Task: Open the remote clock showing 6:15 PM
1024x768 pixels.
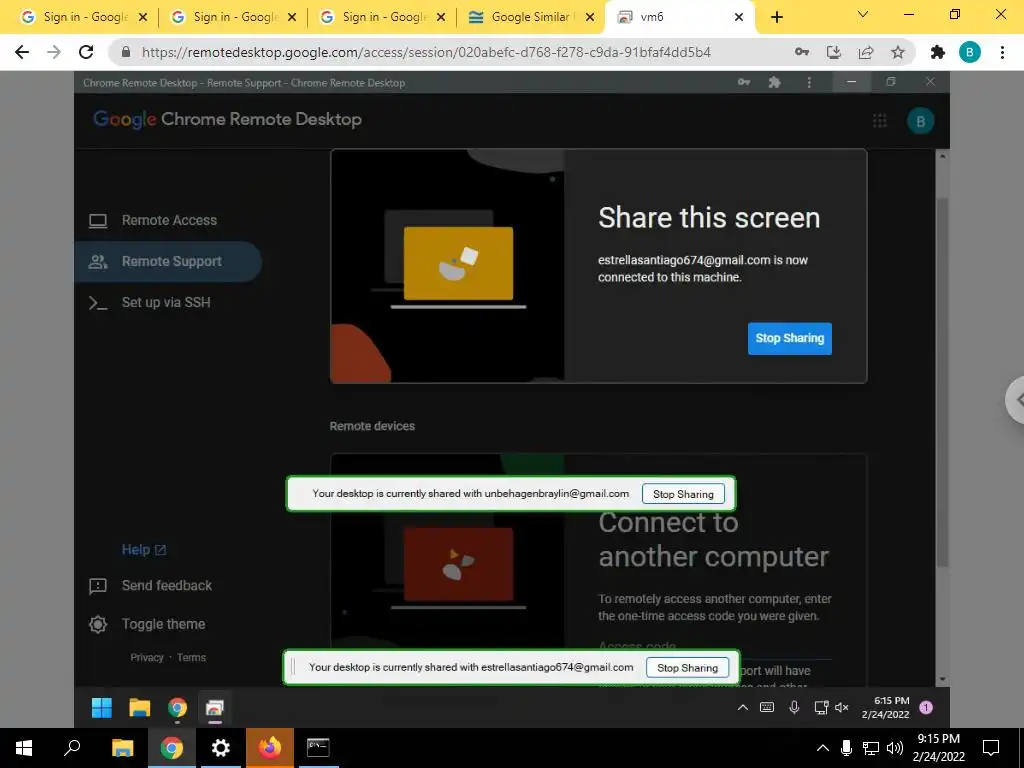Action: coord(886,707)
